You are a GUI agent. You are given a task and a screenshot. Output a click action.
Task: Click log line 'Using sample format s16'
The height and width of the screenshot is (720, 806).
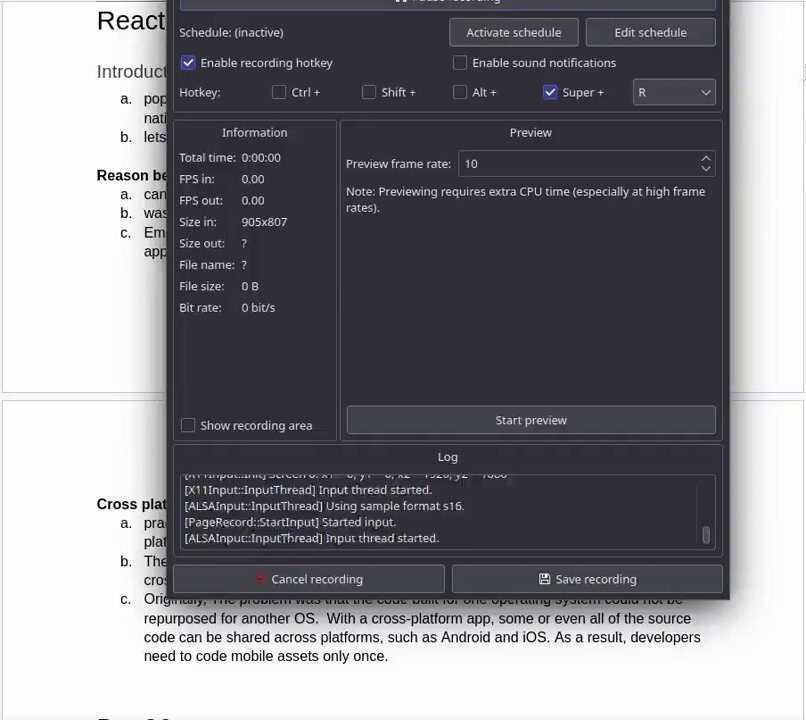(324, 506)
